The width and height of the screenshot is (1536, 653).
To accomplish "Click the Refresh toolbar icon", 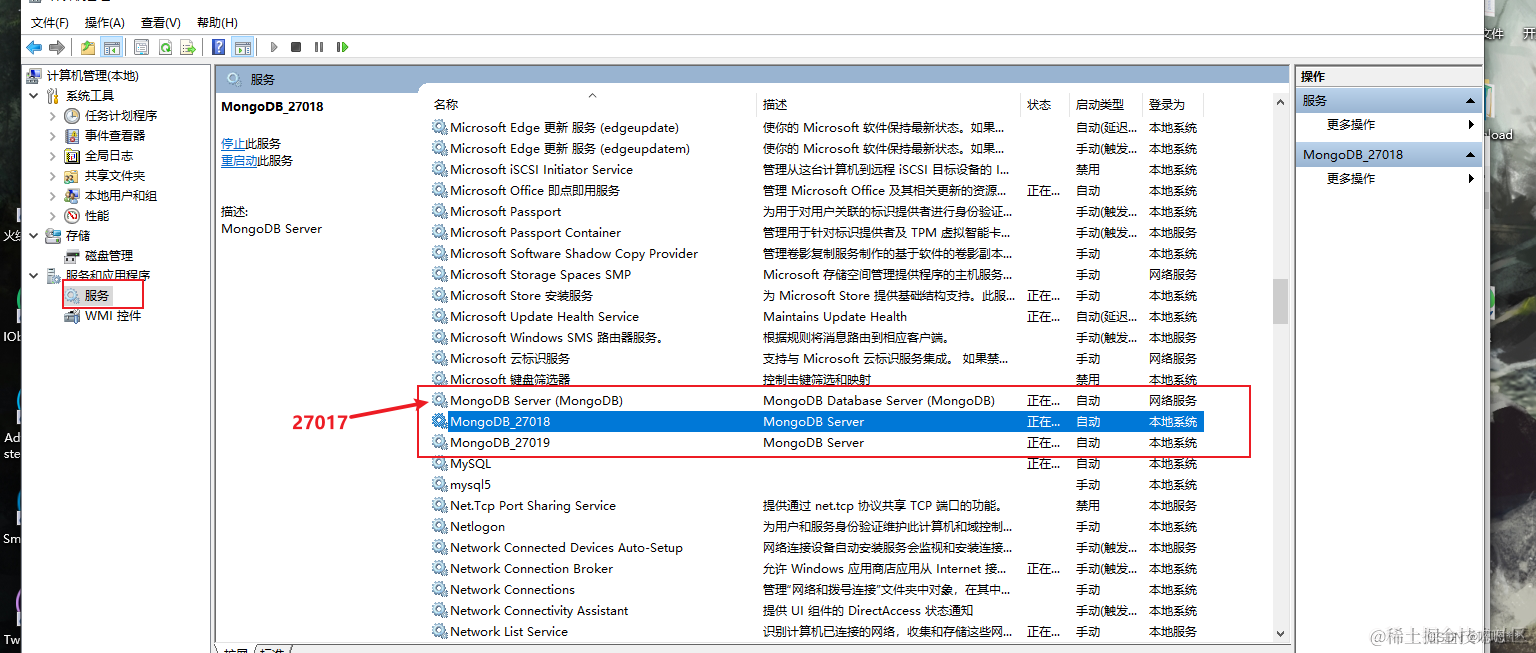I will coord(165,47).
